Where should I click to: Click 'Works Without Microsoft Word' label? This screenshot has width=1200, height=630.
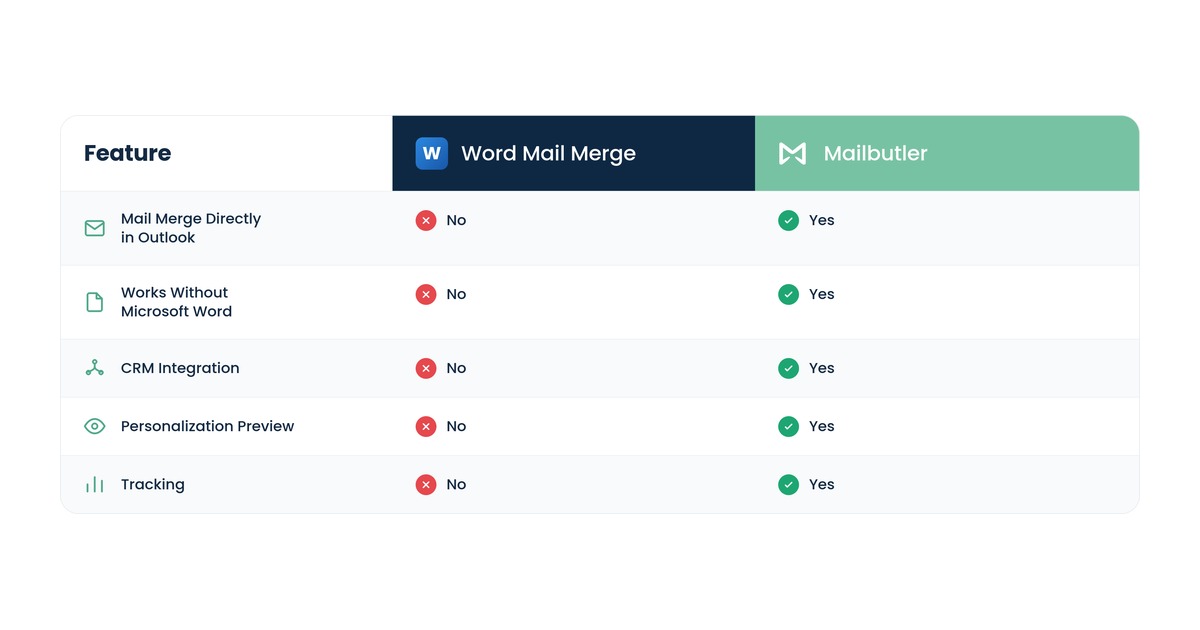[177, 302]
